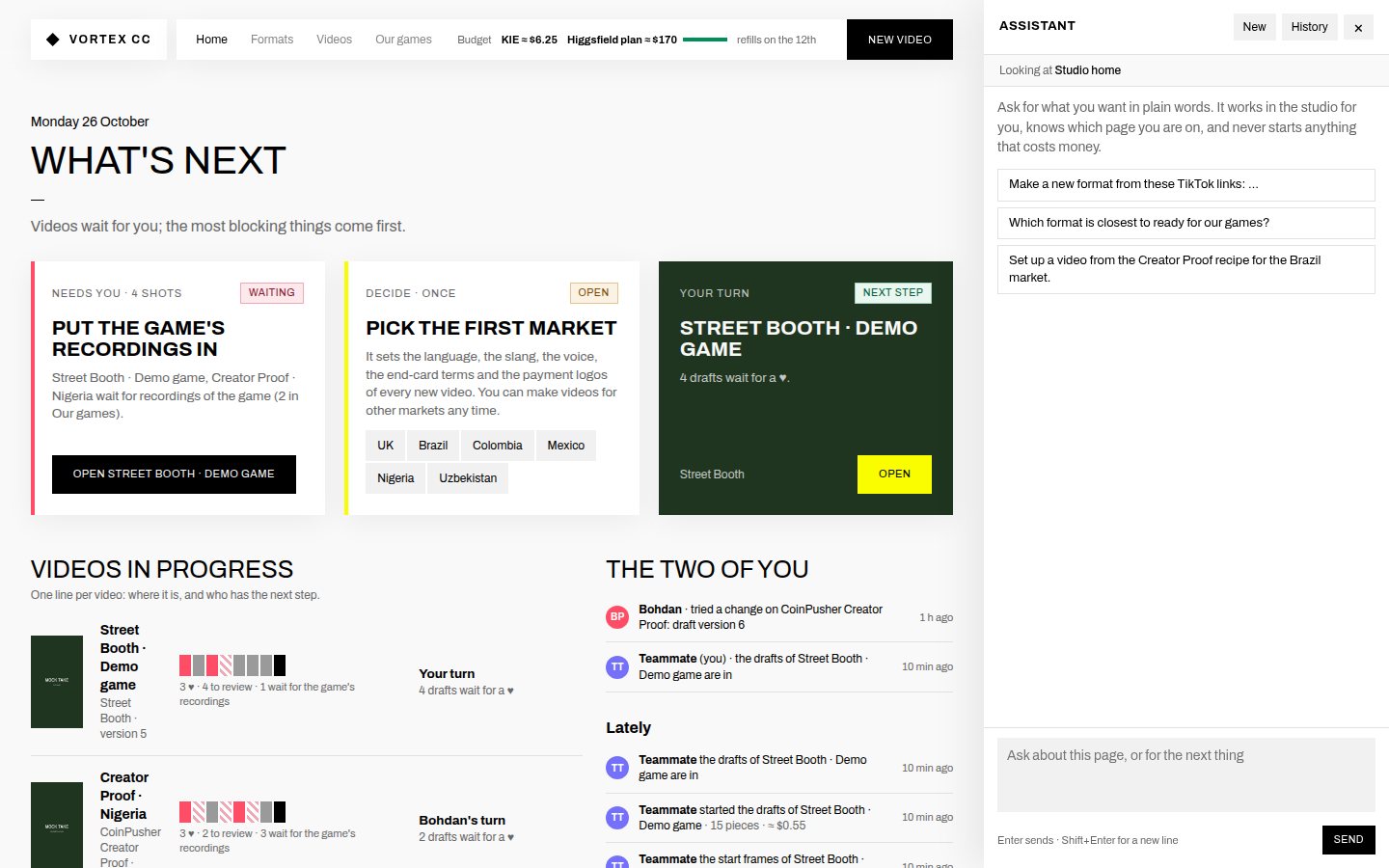
Task: Pick the Nigeria market chip
Action: click(x=395, y=478)
